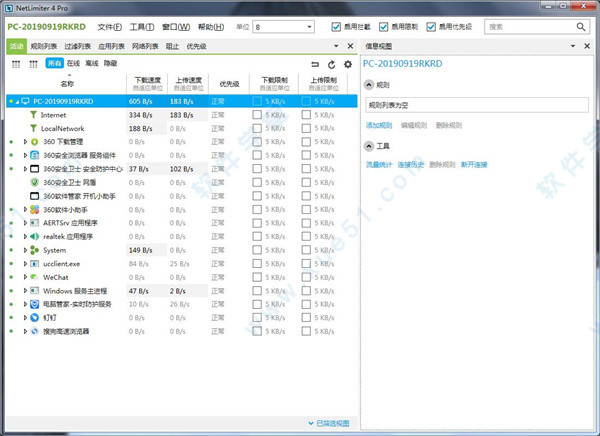Select the 隐藏 filter button
The height and width of the screenshot is (436, 600).
click(111, 63)
